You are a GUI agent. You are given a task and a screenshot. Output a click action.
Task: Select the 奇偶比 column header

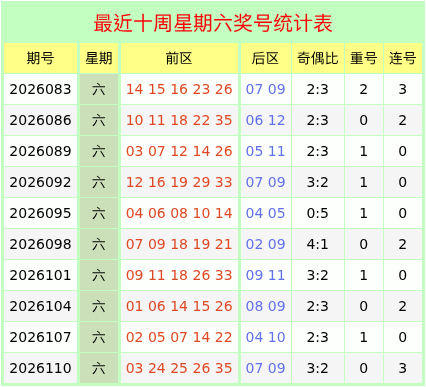pyautogui.click(x=318, y=58)
